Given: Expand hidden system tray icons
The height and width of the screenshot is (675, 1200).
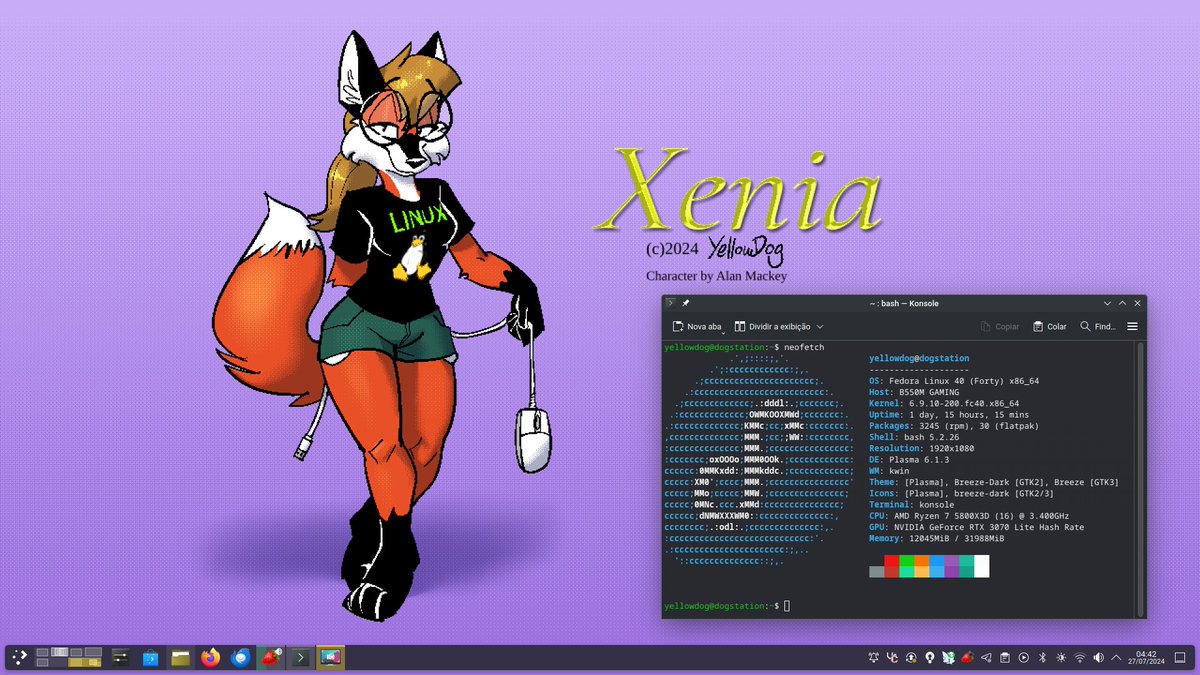Looking at the screenshot, I should [x=1116, y=657].
